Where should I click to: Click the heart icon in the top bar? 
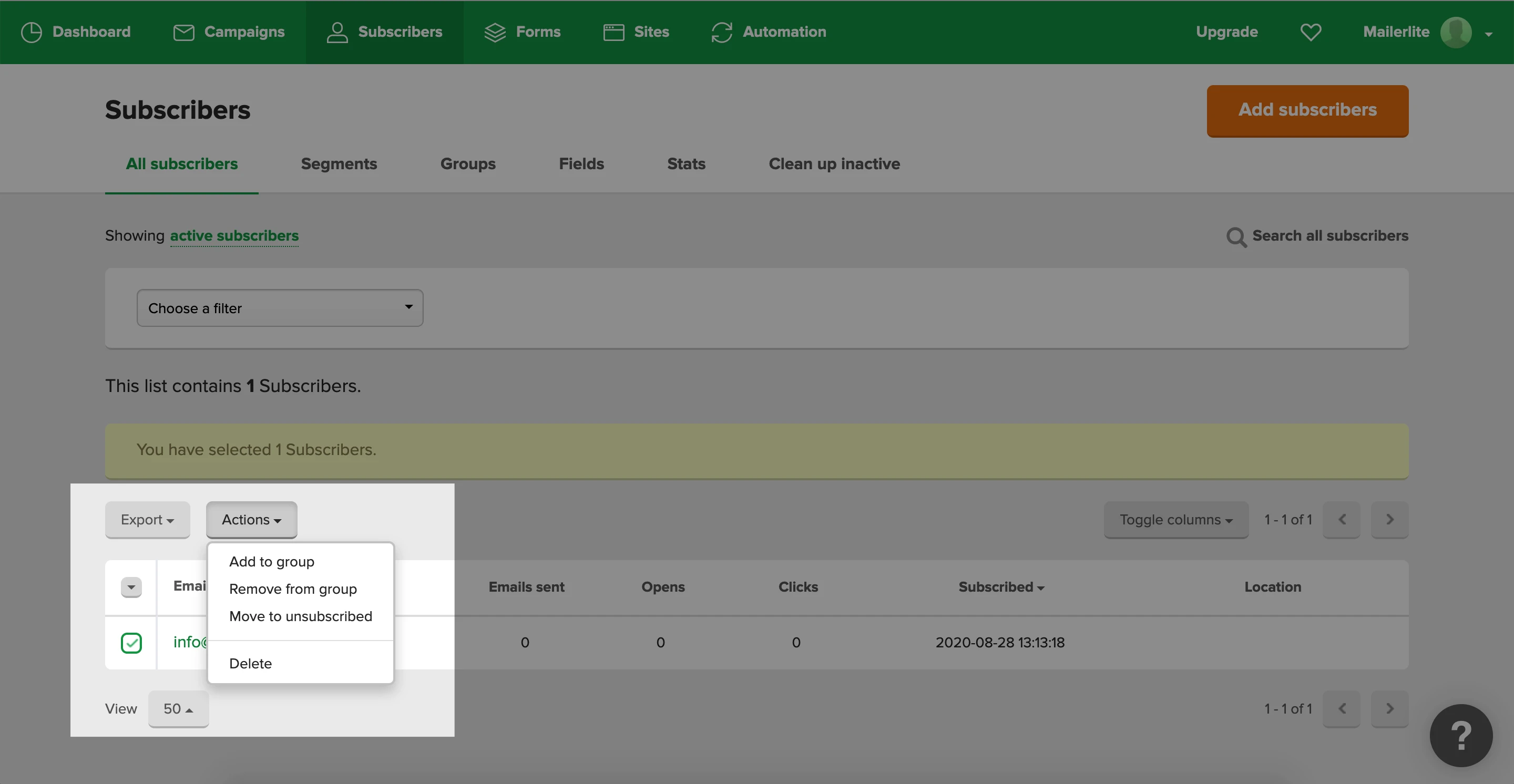[1311, 32]
